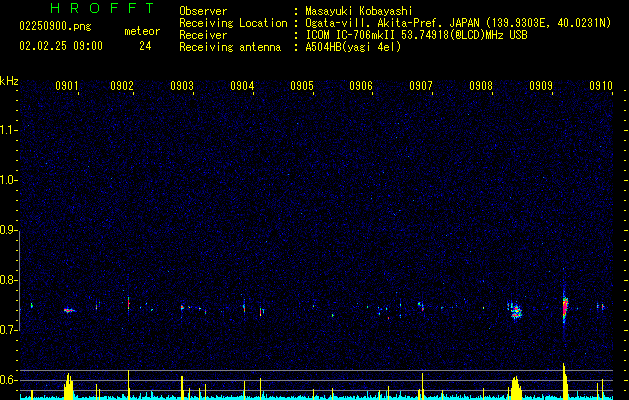Click the Receiving antenna label
Viewport: 629px width, 400px height.
pos(230,47)
